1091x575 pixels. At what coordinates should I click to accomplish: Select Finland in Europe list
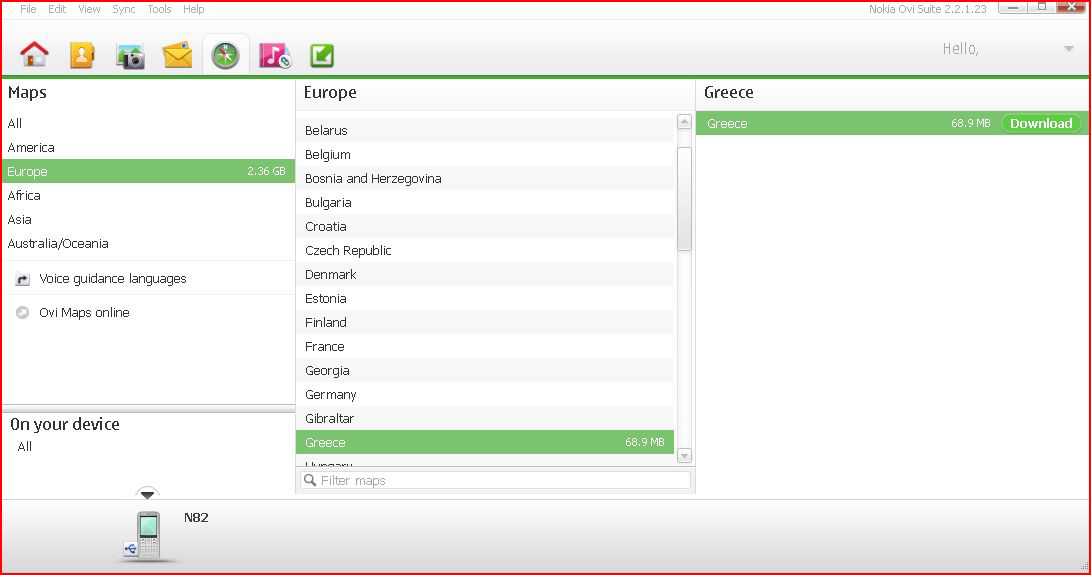[x=485, y=322]
